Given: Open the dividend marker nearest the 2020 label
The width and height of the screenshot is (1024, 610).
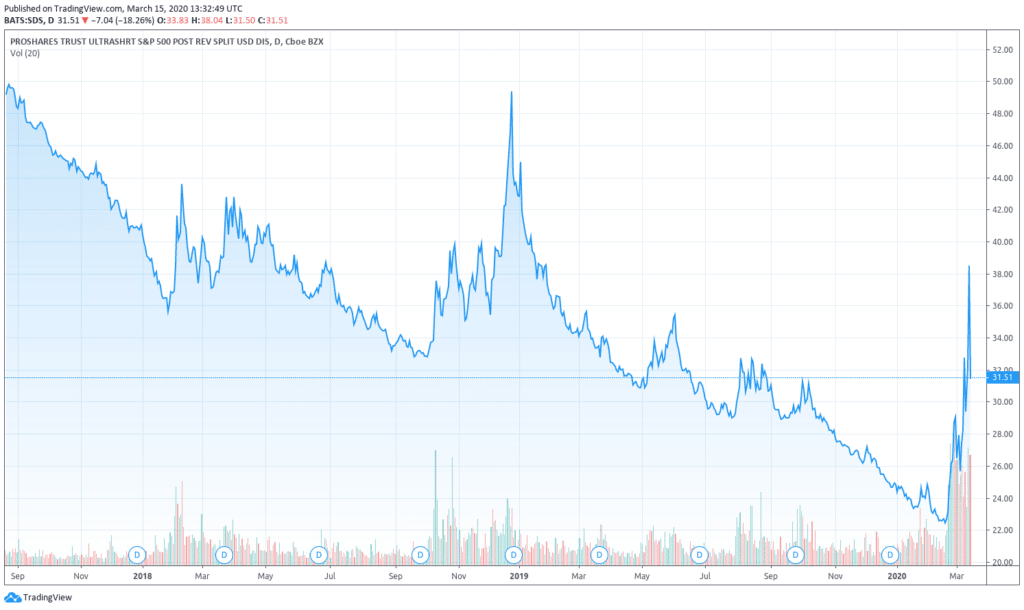Looking at the screenshot, I should click(890, 555).
